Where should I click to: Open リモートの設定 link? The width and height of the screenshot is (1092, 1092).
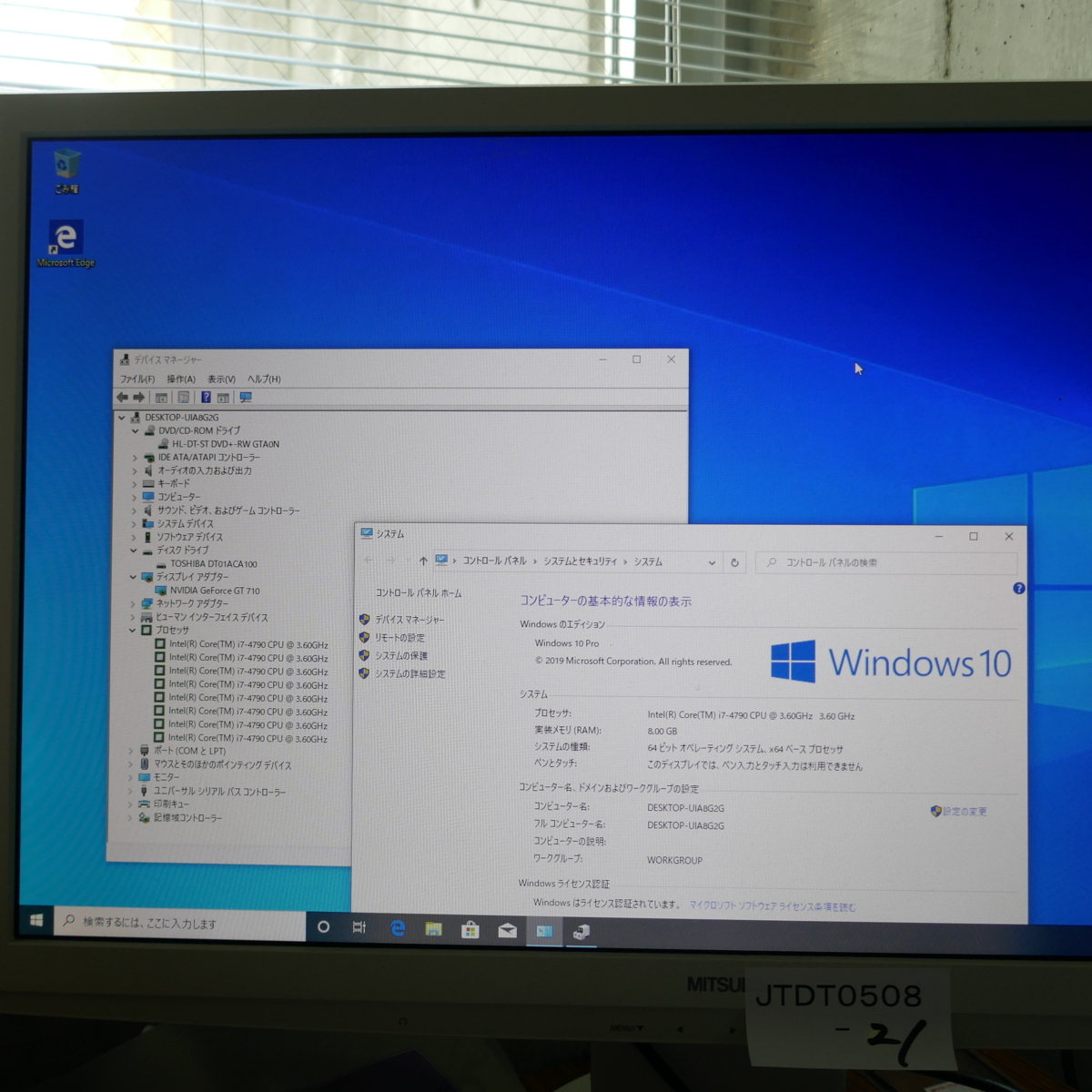pyautogui.click(x=399, y=638)
